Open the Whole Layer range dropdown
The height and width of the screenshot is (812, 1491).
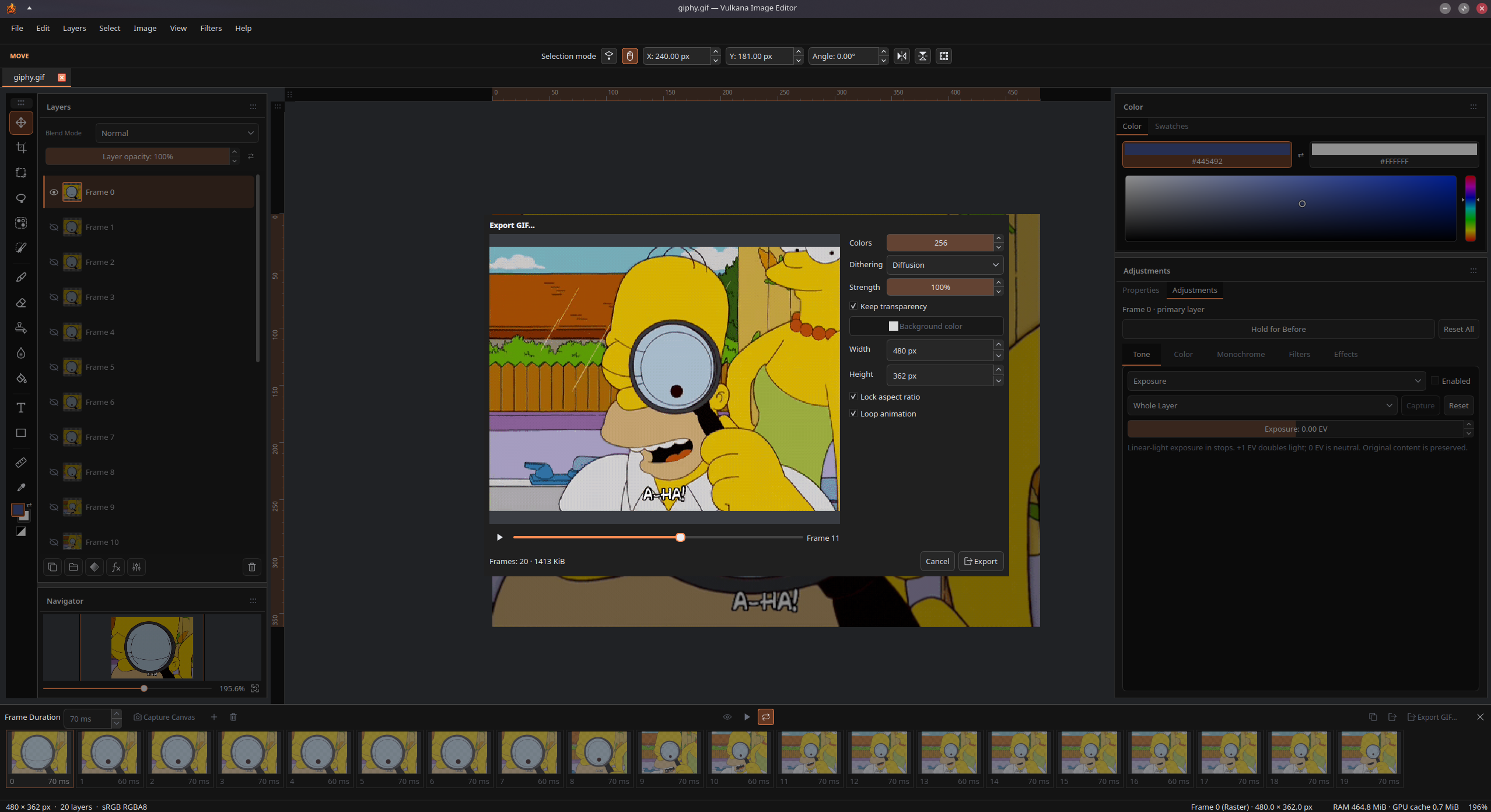pyautogui.click(x=1262, y=405)
